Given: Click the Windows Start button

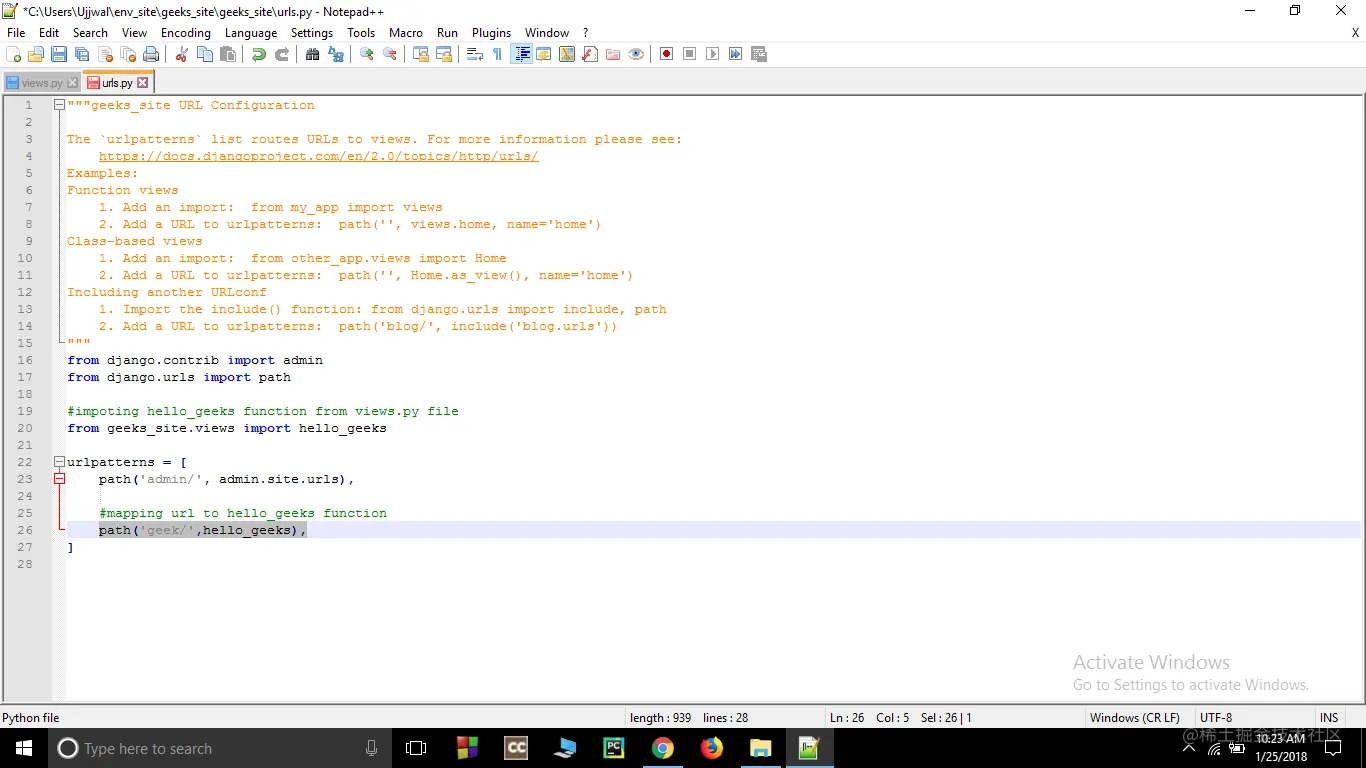Looking at the screenshot, I should (24, 748).
